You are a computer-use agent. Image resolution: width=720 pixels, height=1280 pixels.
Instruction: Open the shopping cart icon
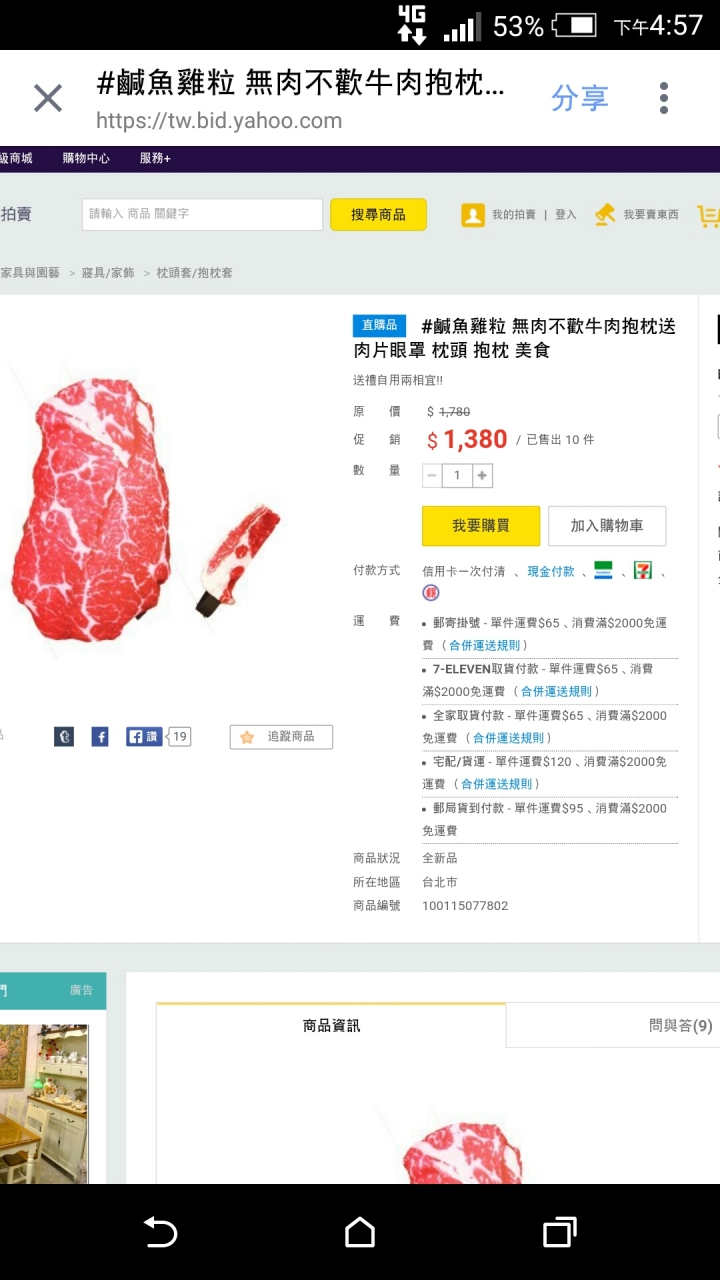[x=708, y=215]
